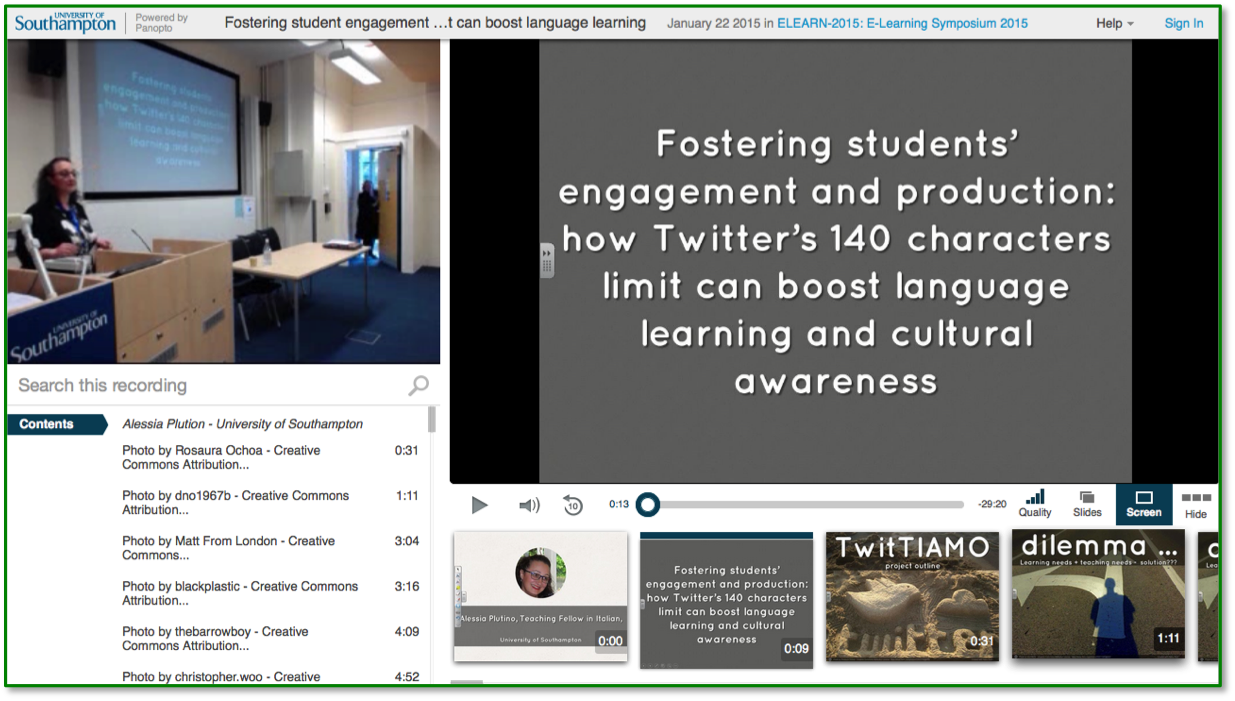The width and height of the screenshot is (1235, 701).
Task: Open the Help dropdown menu
Action: [1115, 23]
